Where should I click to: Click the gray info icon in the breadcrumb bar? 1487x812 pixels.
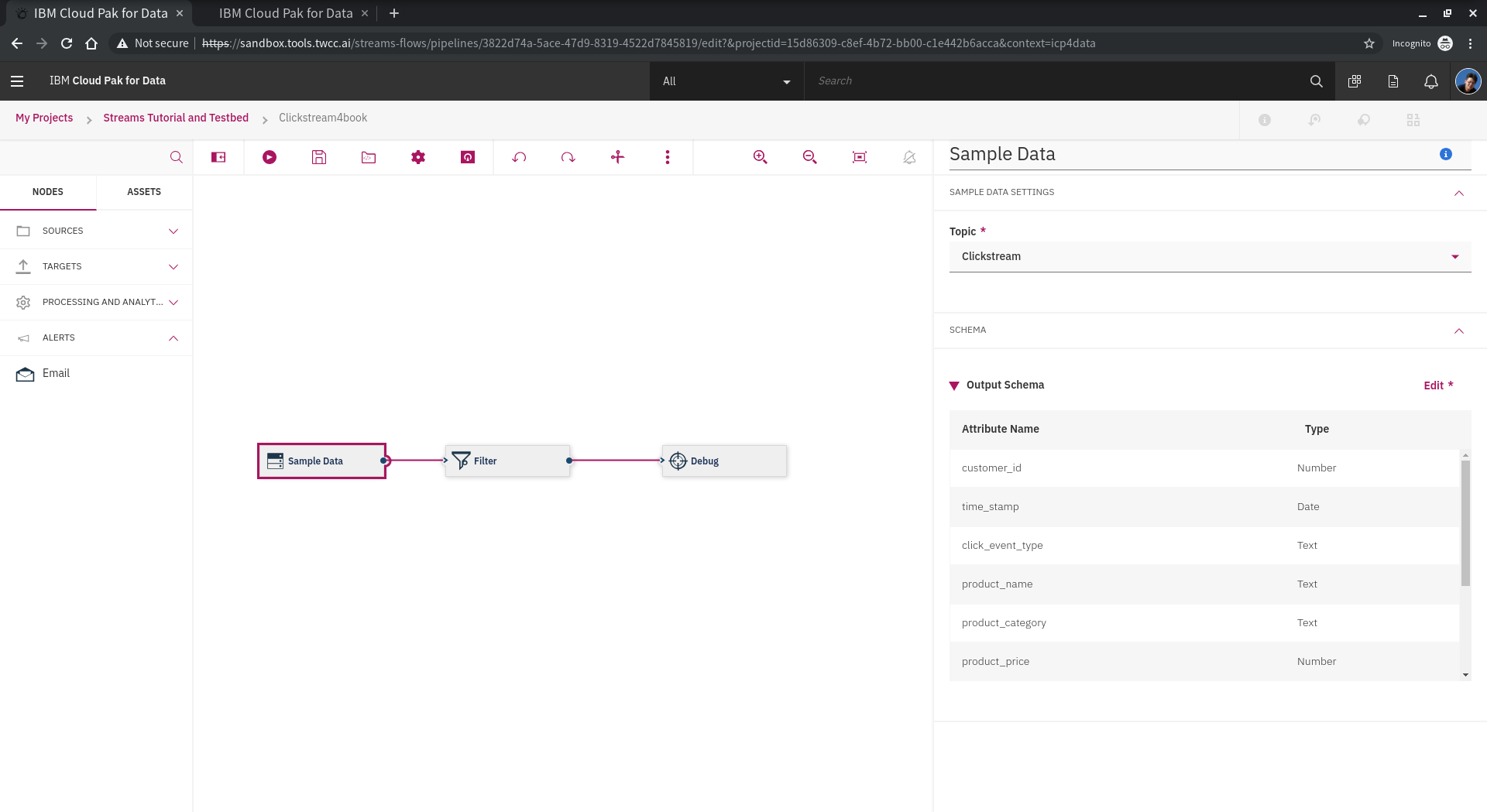(1265, 120)
